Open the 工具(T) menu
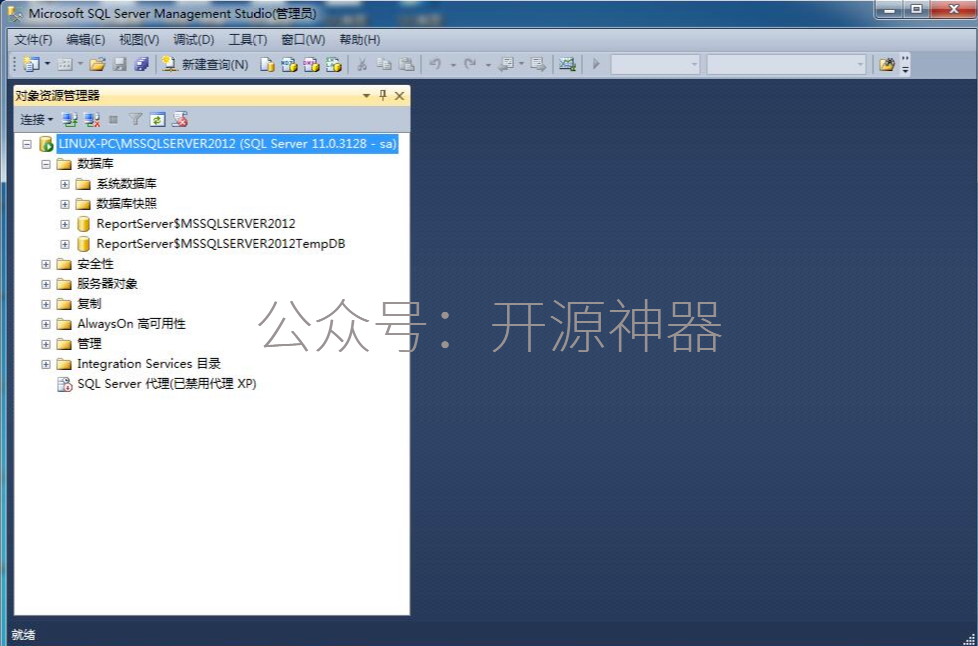This screenshot has width=978, height=646. 248,40
